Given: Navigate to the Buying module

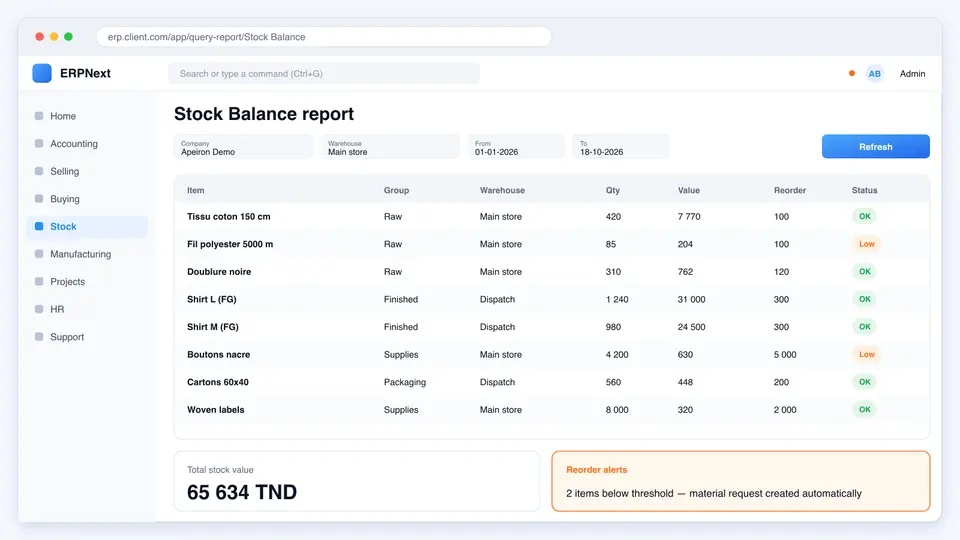Looking at the screenshot, I should point(65,199).
